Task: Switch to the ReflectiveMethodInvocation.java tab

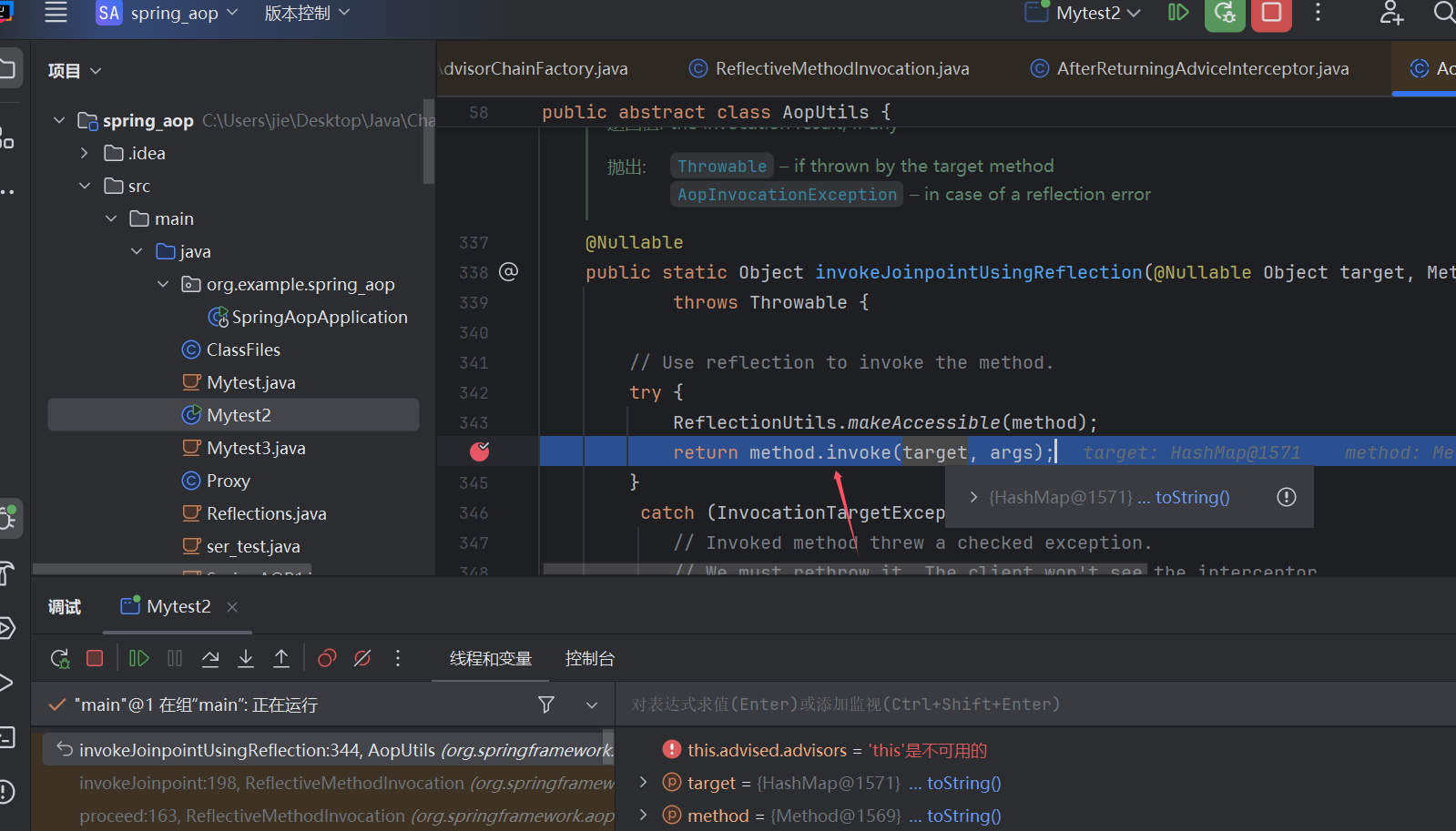Action: [830, 68]
